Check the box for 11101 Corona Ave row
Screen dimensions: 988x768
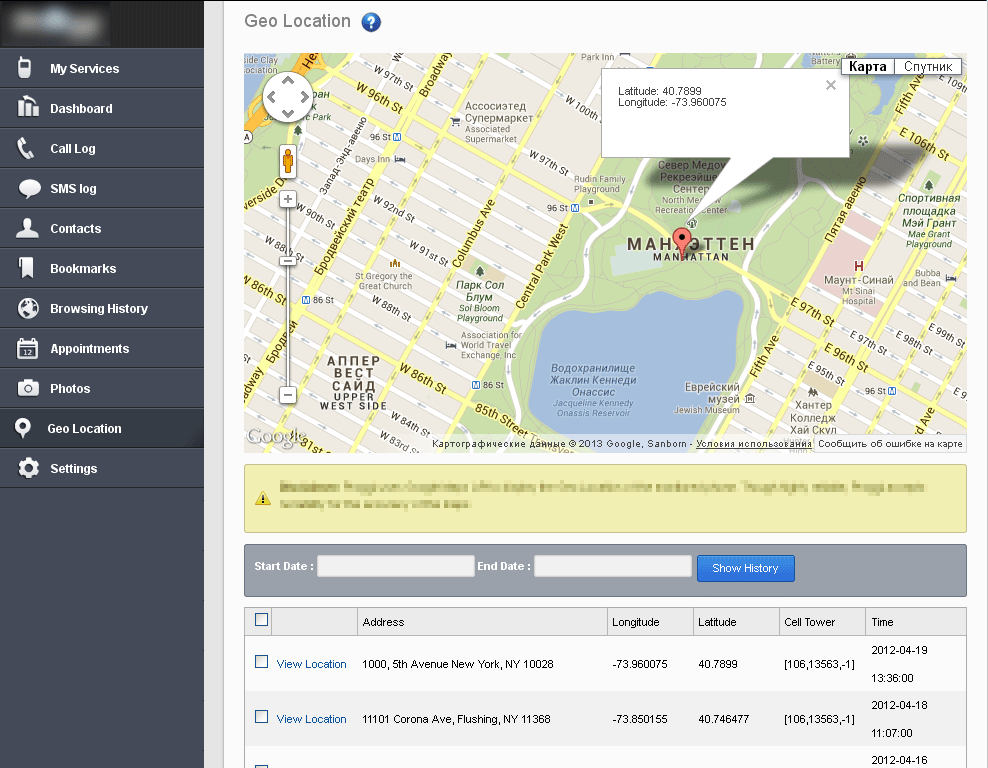pos(261,717)
